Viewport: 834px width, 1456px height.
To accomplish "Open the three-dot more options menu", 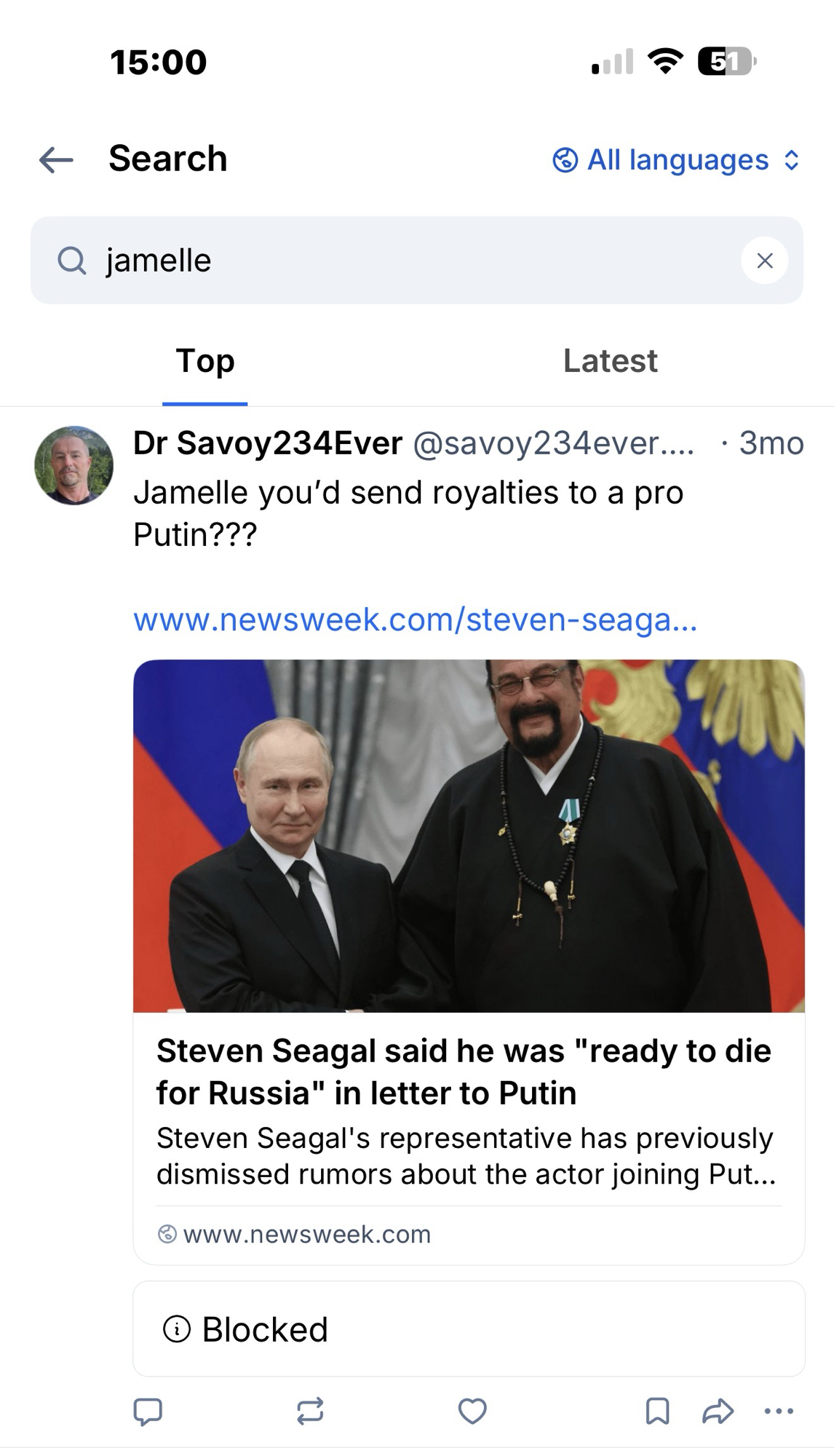I will [x=779, y=1411].
